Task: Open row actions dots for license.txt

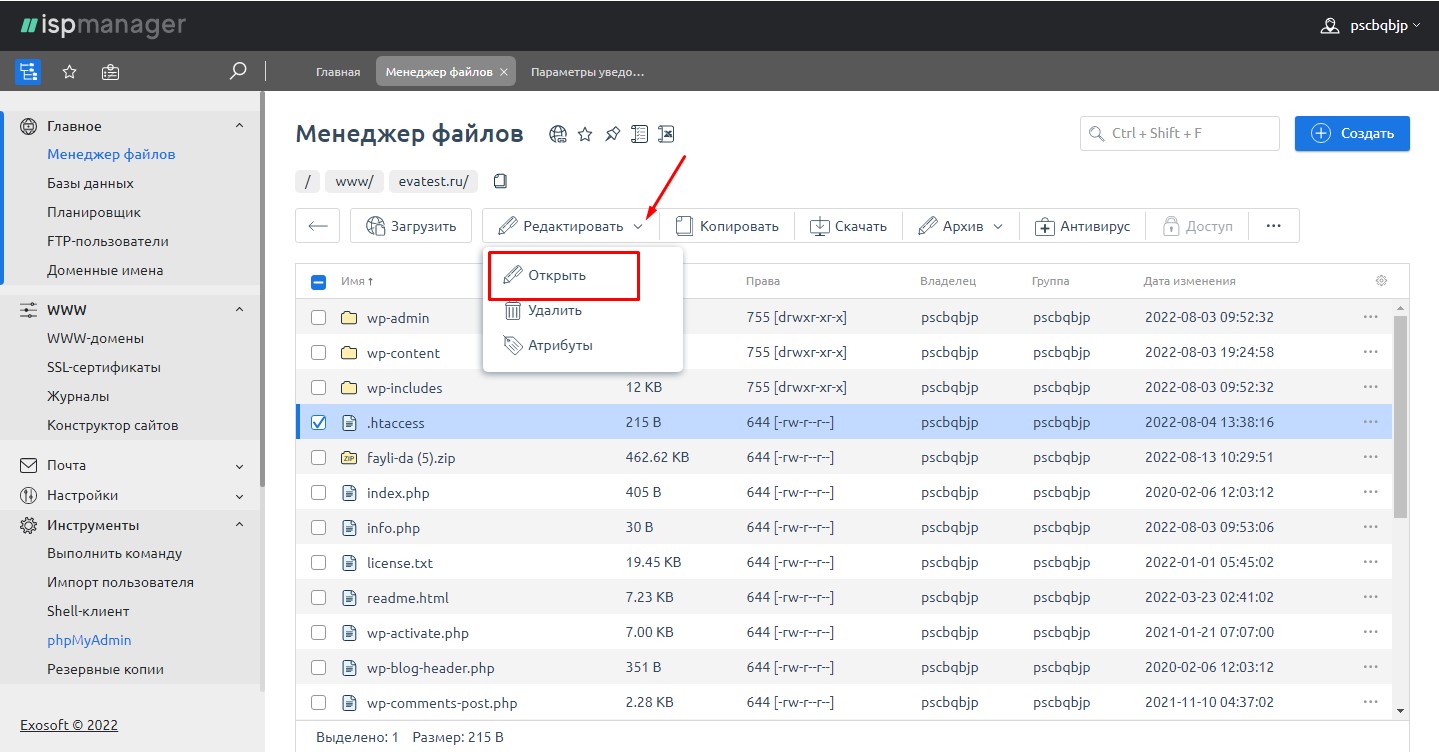Action: pos(1370,562)
